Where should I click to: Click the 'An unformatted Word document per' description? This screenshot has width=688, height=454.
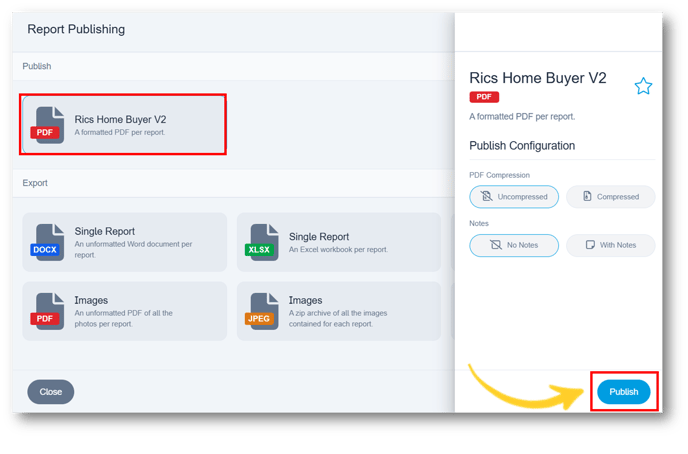133,244
